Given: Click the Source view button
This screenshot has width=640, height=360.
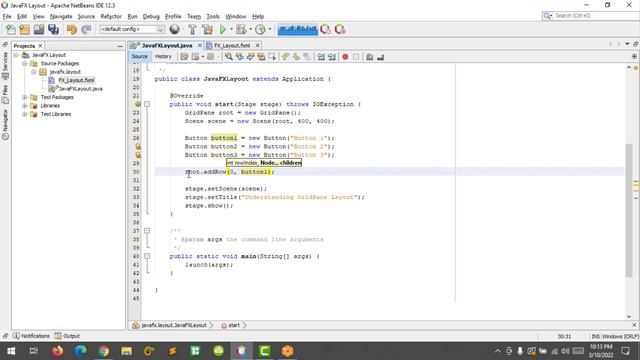Looking at the screenshot, I should tap(139, 57).
